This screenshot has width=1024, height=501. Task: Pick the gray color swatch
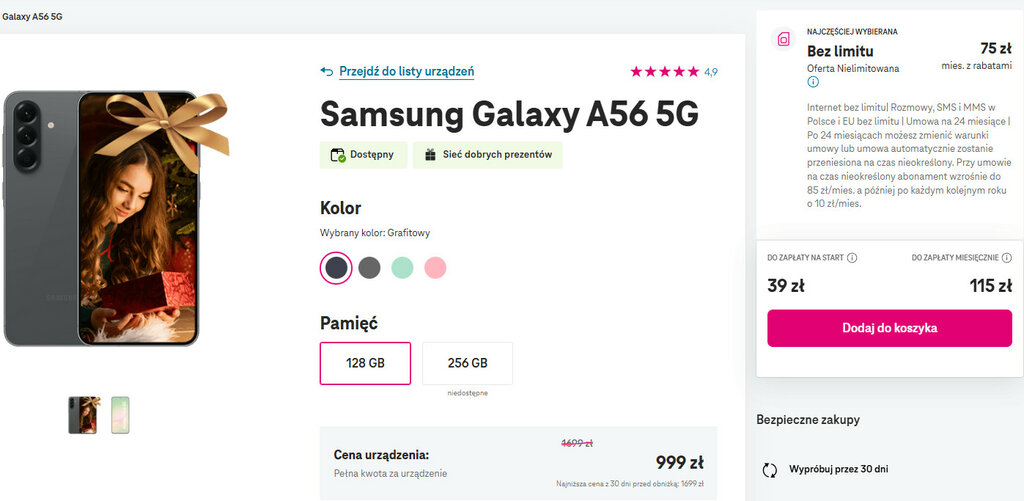[369, 268]
